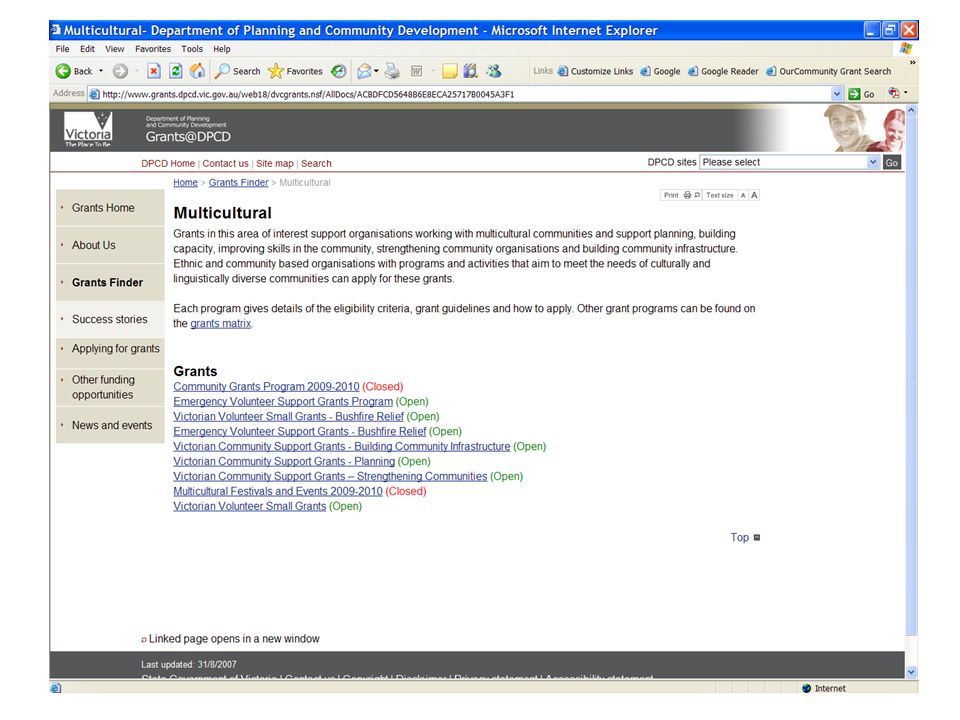Open the OurCommunity Grant Search bookmark
The width and height of the screenshot is (960, 720).
pos(828,72)
